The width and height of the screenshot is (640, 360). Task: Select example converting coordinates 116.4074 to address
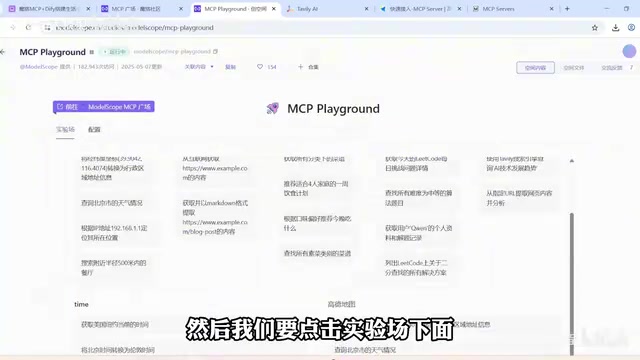point(112,168)
